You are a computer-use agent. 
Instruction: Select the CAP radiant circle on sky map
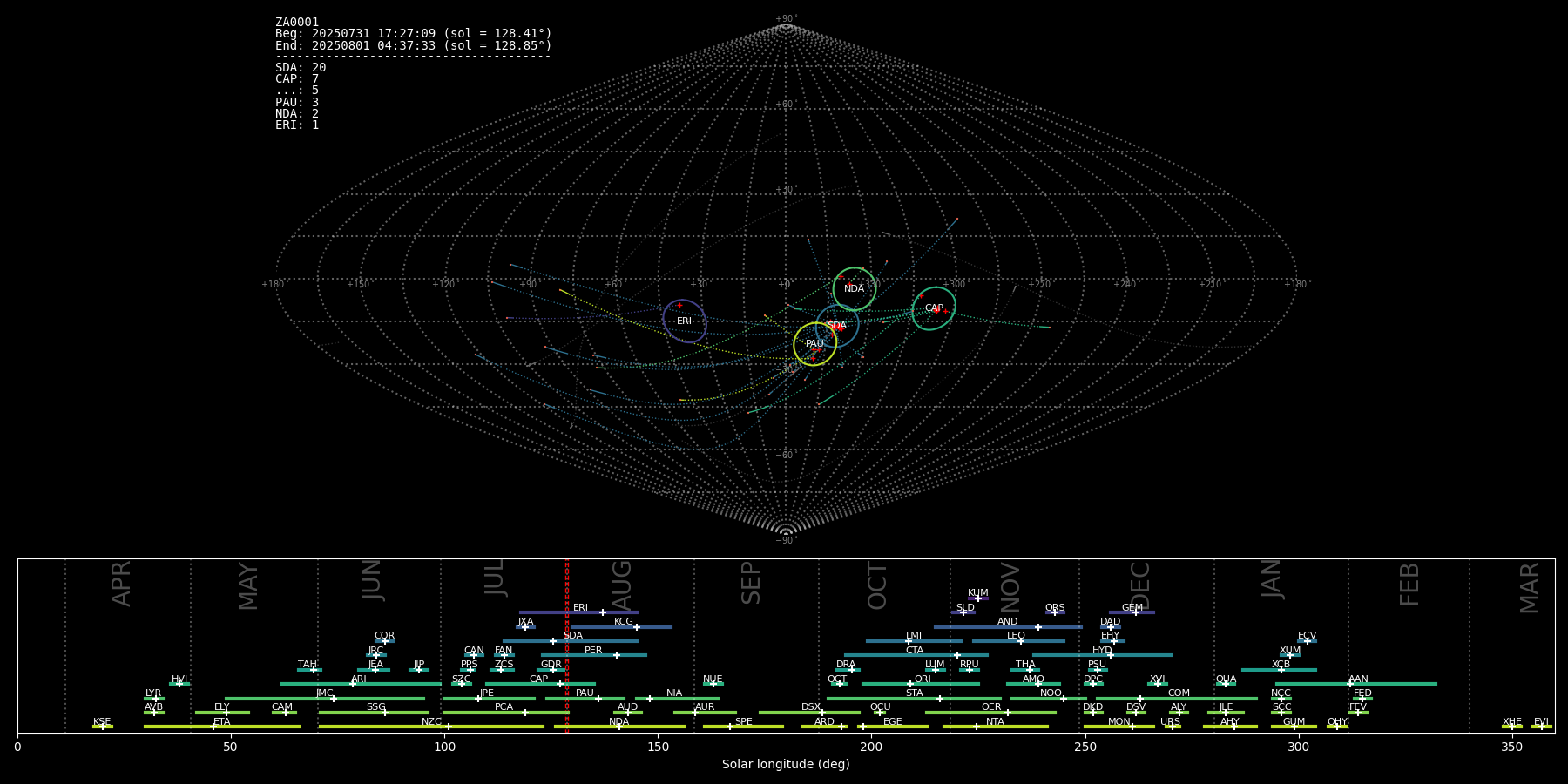(934, 308)
